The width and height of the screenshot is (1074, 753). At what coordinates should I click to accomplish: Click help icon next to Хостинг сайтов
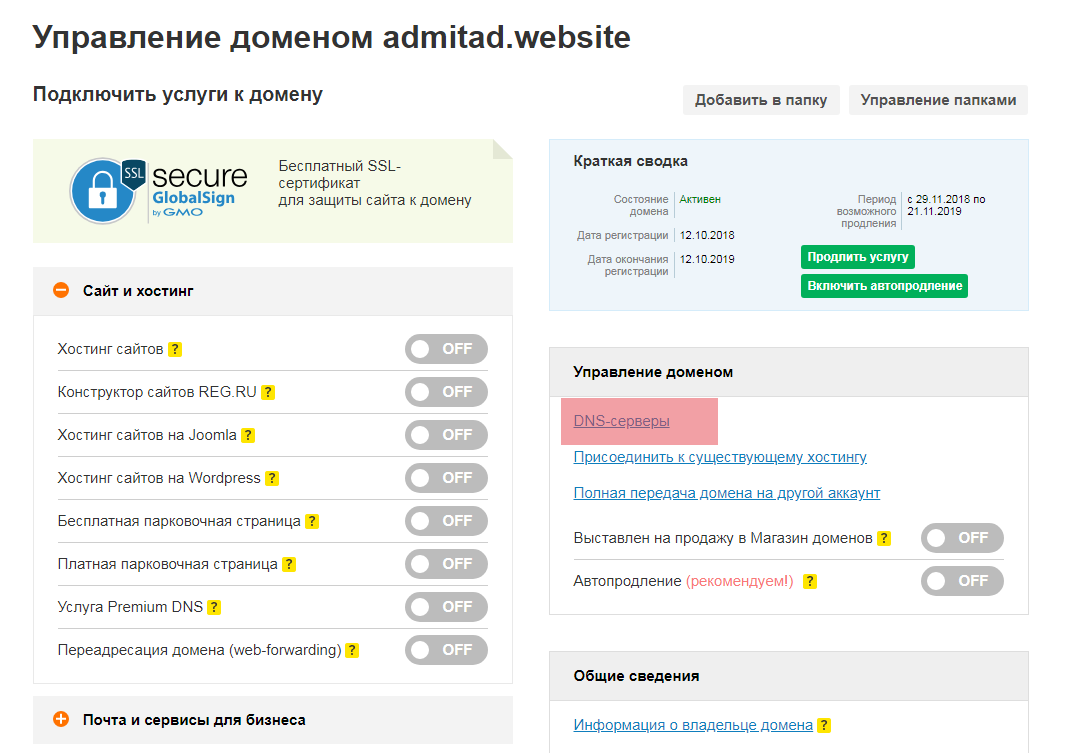175,350
